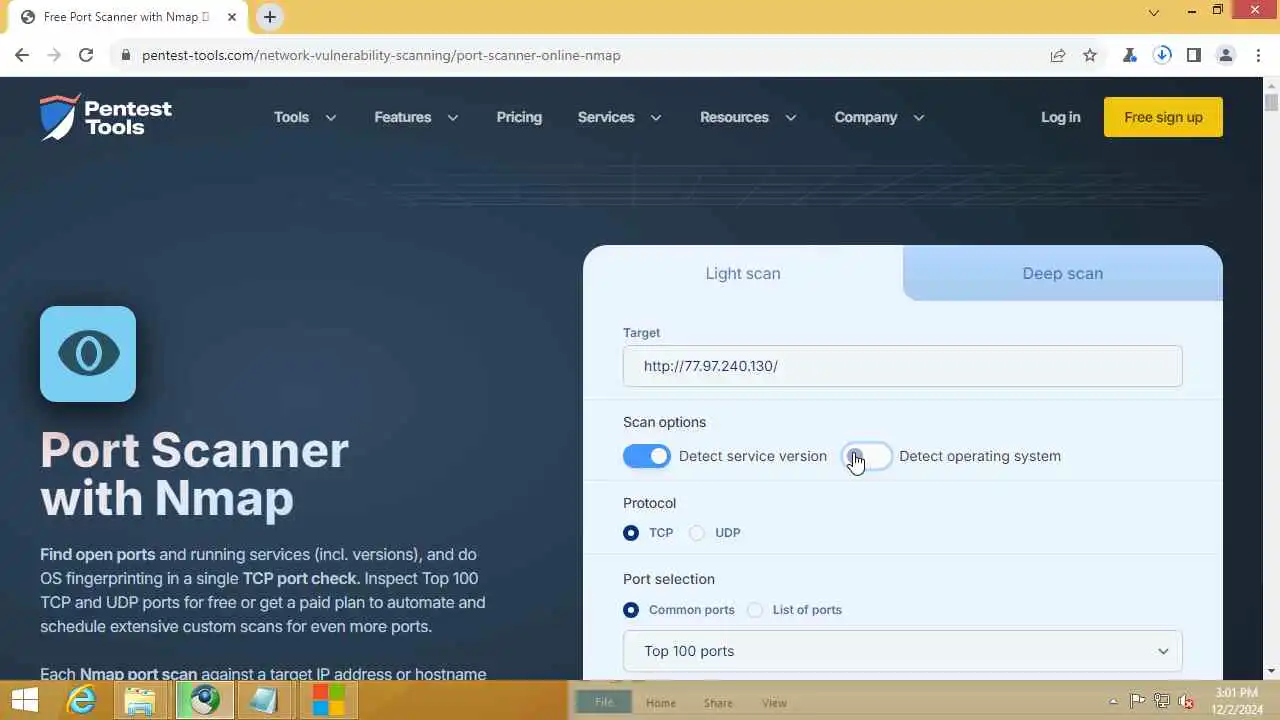Click the network tray icon
The height and width of the screenshot is (720, 1280).
click(1162, 701)
